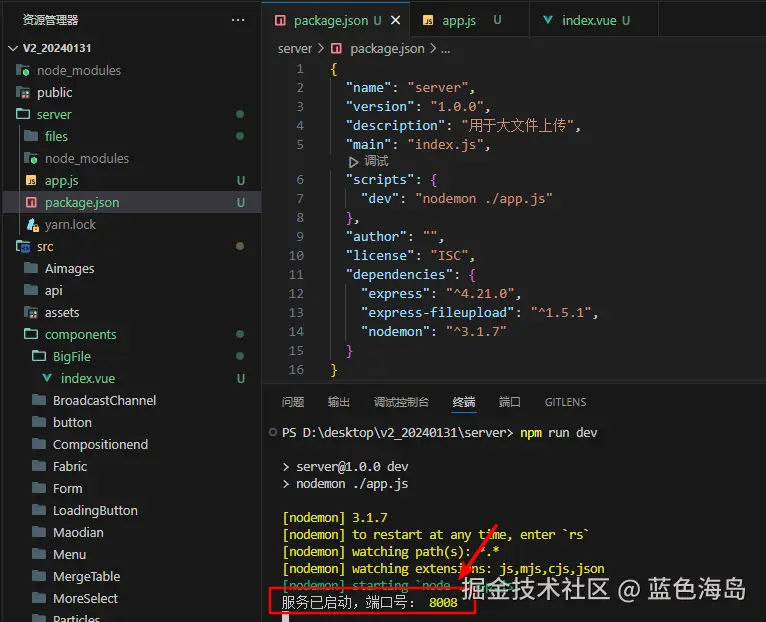766x622 pixels.
Task: Click package.json in the breadcrumb path
Action: pyautogui.click(x=387, y=49)
